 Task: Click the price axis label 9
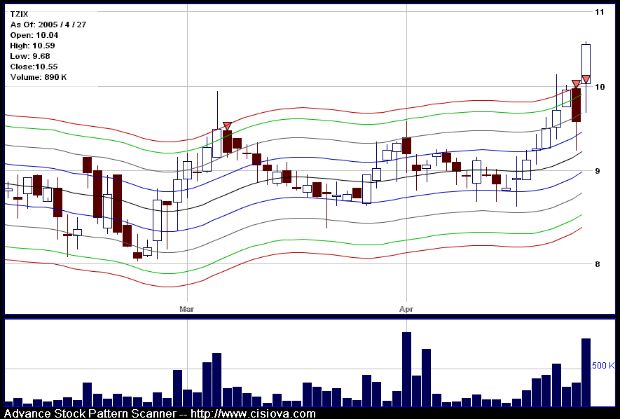point(597,171)
